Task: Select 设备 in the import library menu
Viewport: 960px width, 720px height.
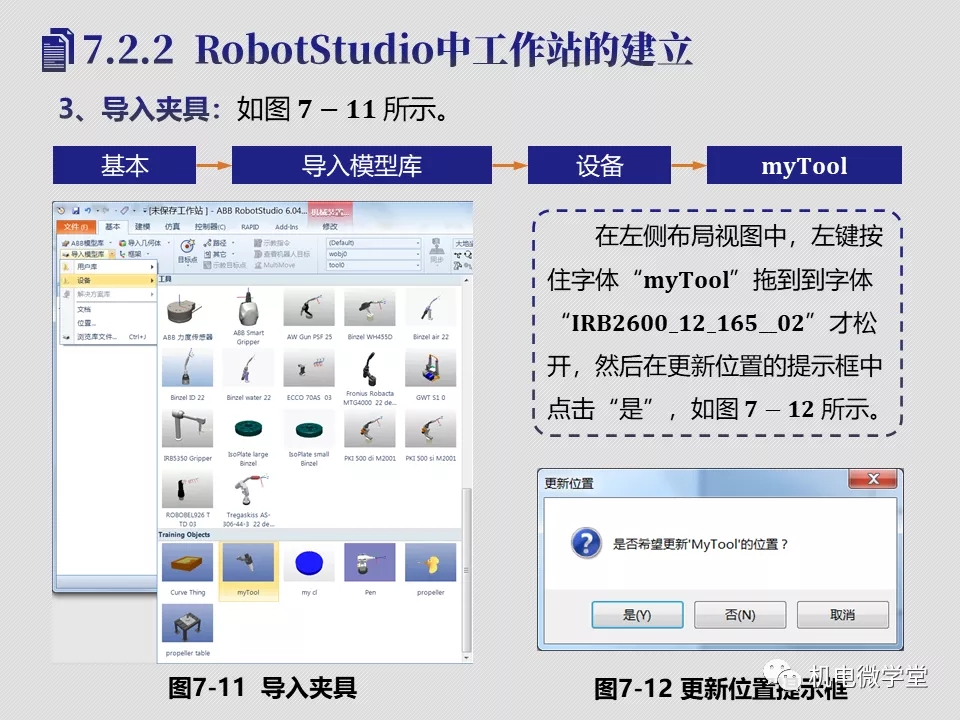Action: pyautogui.click(x=108, y=280)
